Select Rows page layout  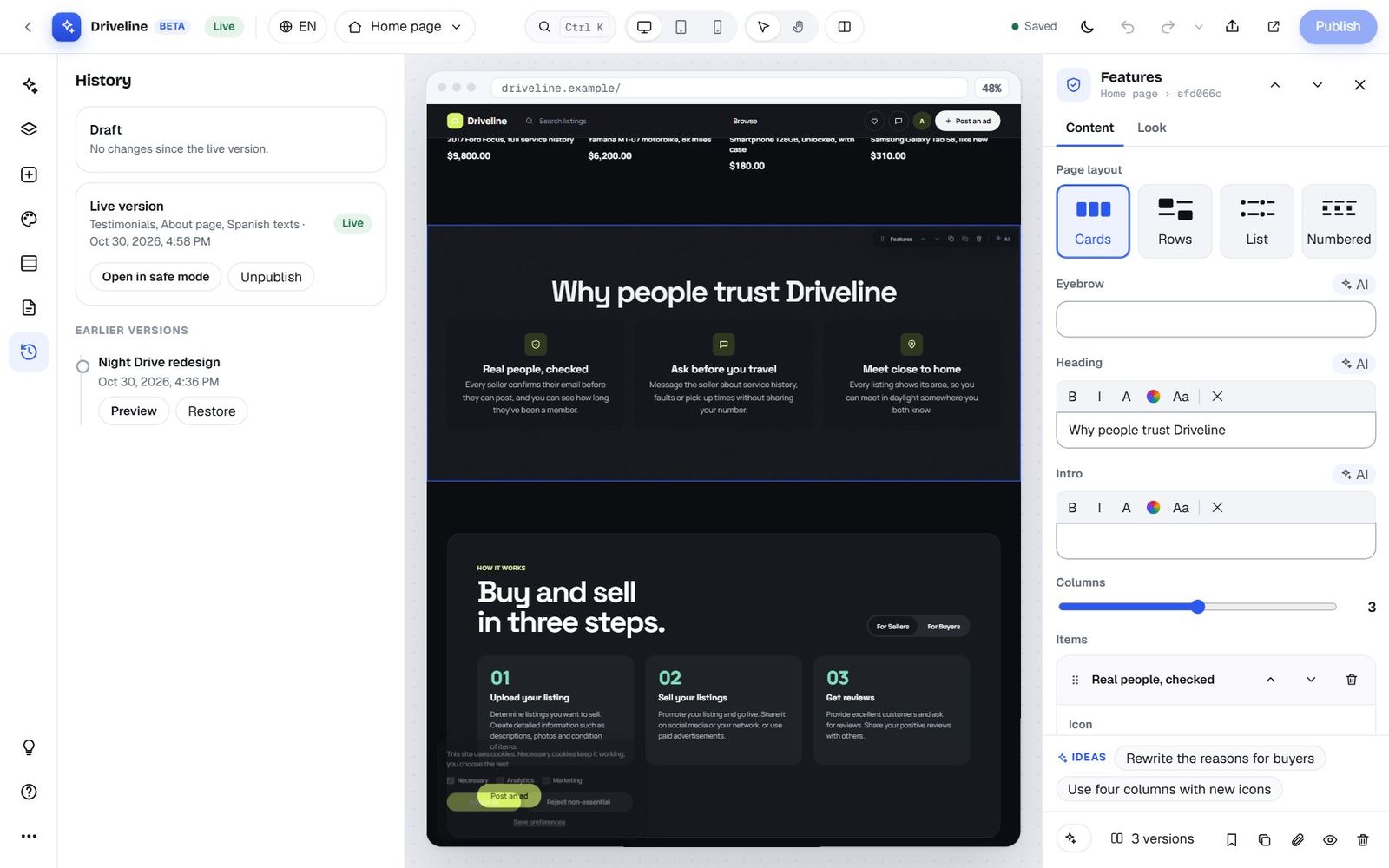click(x=1175, y=221)
